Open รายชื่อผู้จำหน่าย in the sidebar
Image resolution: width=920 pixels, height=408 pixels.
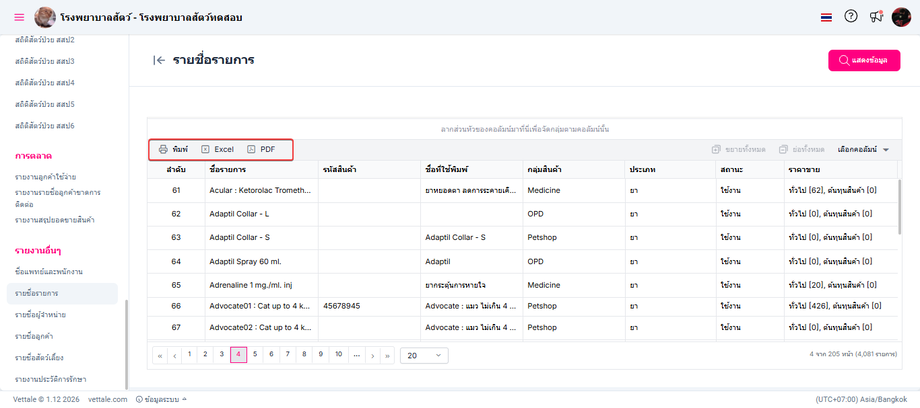[41, 315]
